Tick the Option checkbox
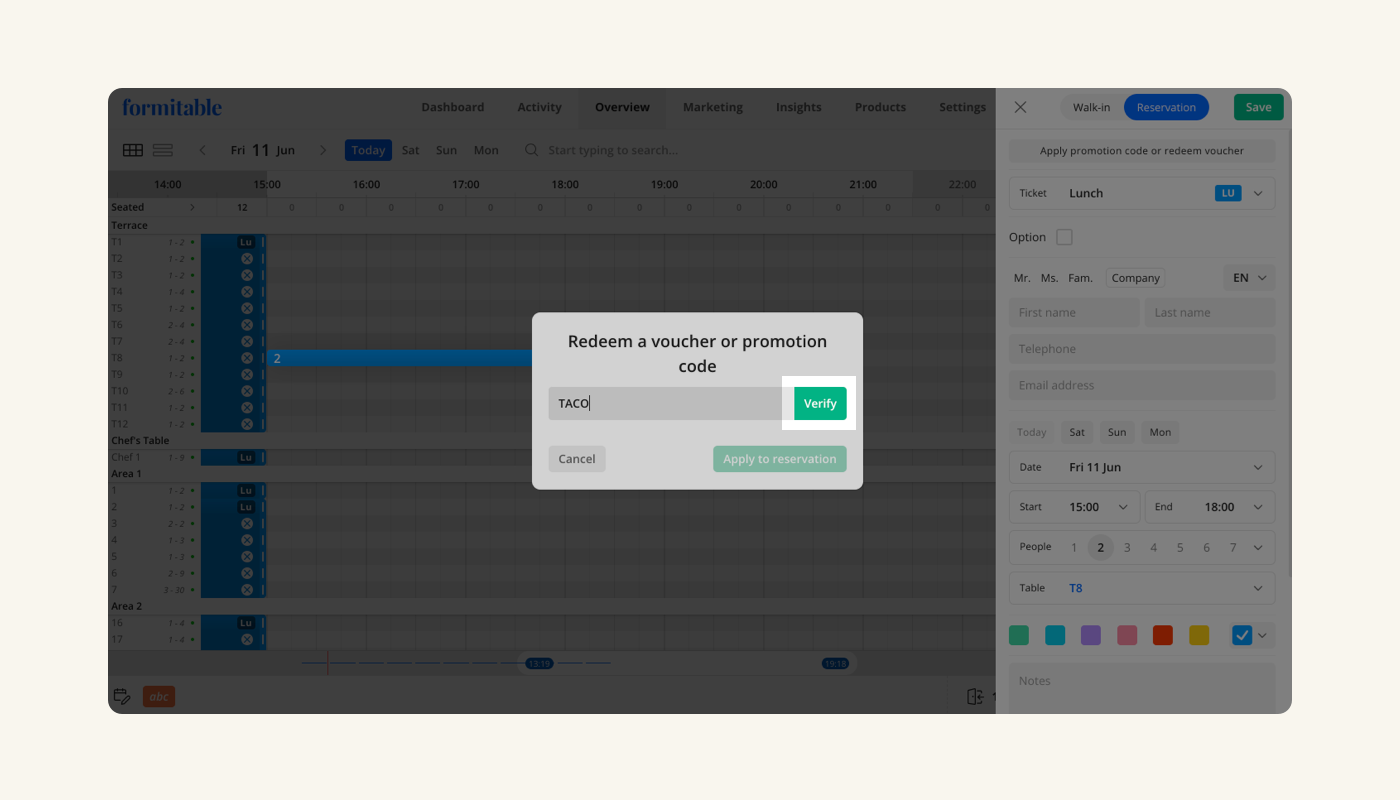This screenshot has height=800, width=1400. pos(1064,237)
